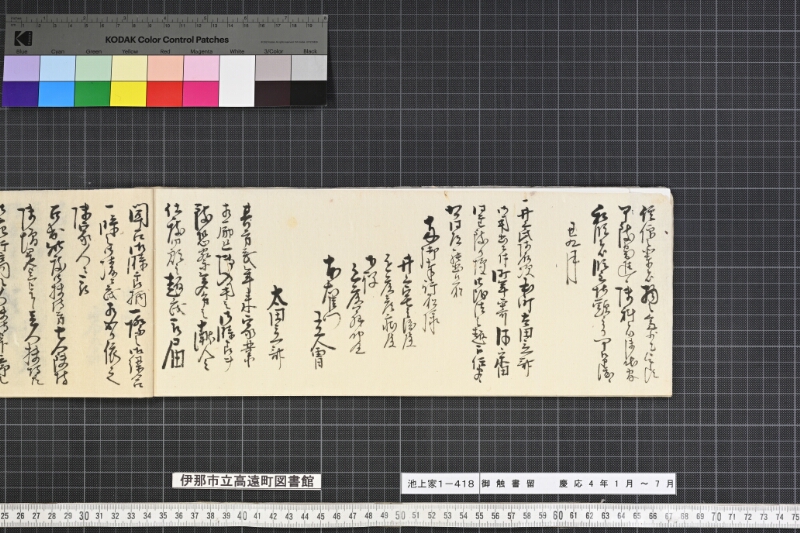The height and width of the screenshot is (533, 800).
Task: Click the 'Red' label on the color card
Action: (x=165, y=52)
